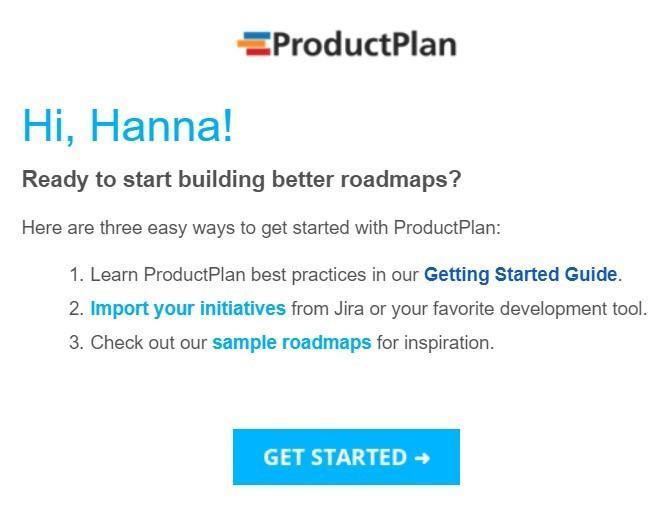Click the ProductPlan wordmark in the header

click(x=364, y=44)
